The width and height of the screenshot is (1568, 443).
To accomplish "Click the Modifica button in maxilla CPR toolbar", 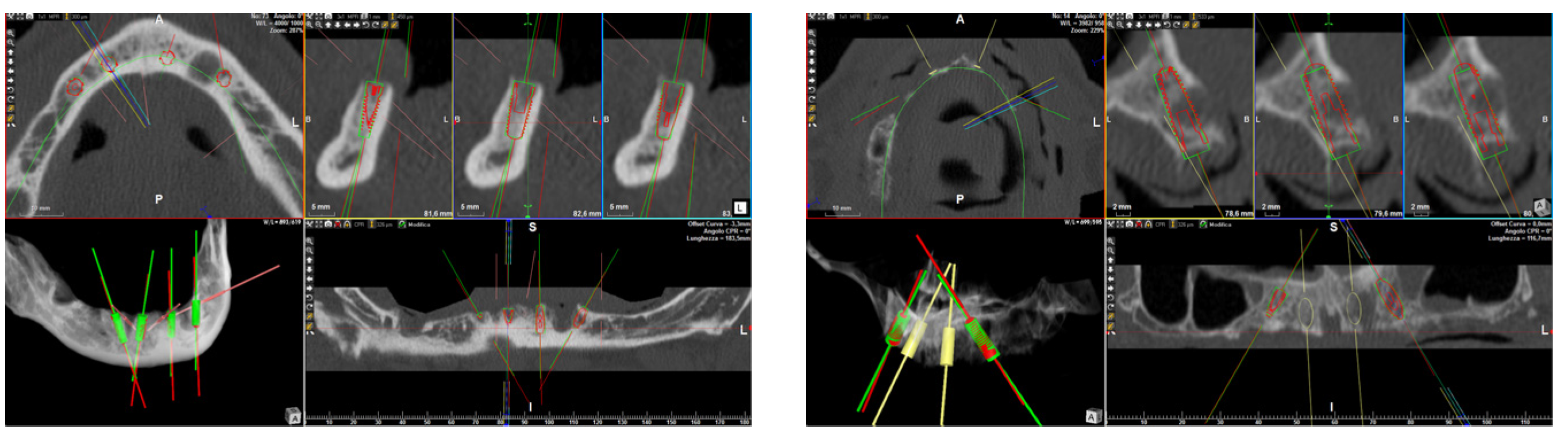I will (x=1220, y=225).
